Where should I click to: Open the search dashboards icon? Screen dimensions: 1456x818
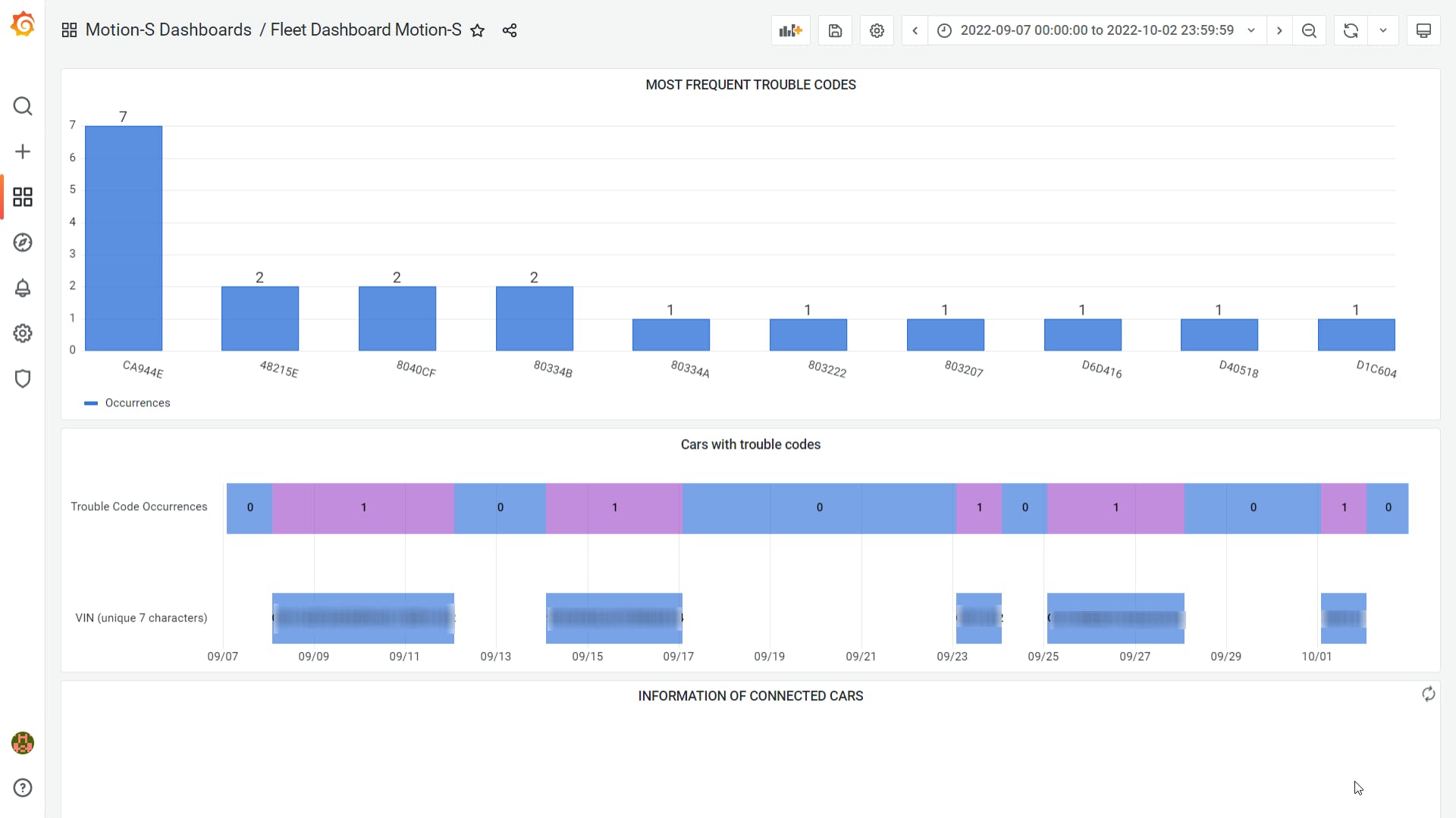click(x=23, y=106)
